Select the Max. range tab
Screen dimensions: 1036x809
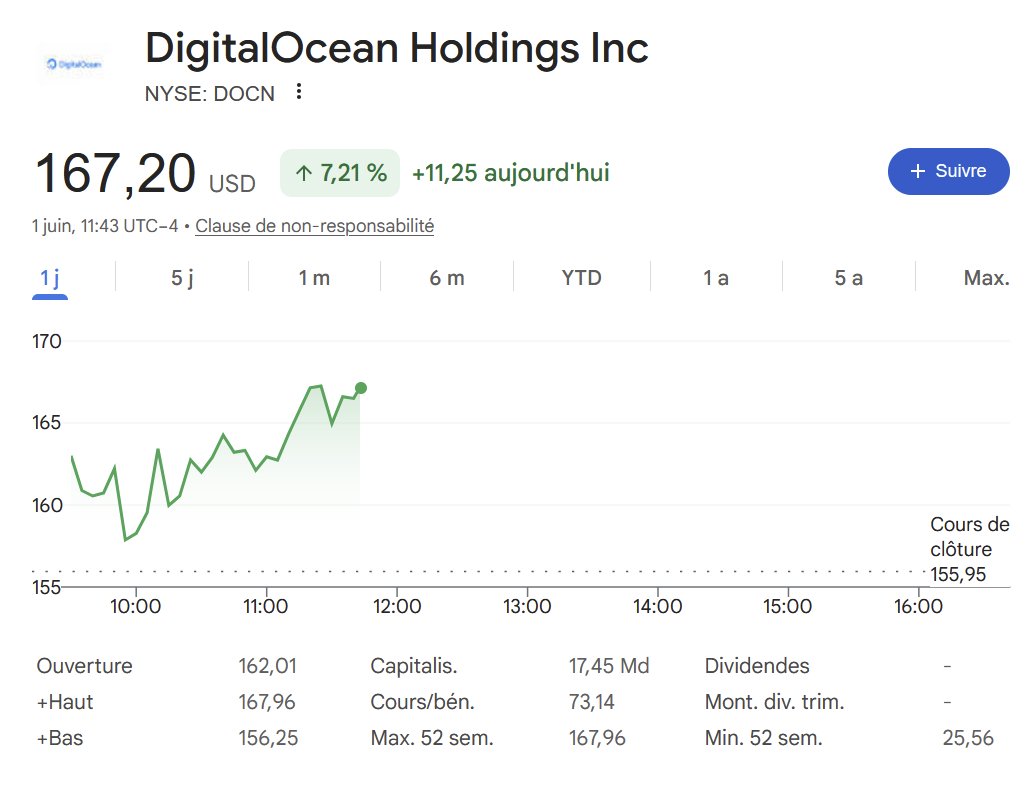tap(986, 278)
